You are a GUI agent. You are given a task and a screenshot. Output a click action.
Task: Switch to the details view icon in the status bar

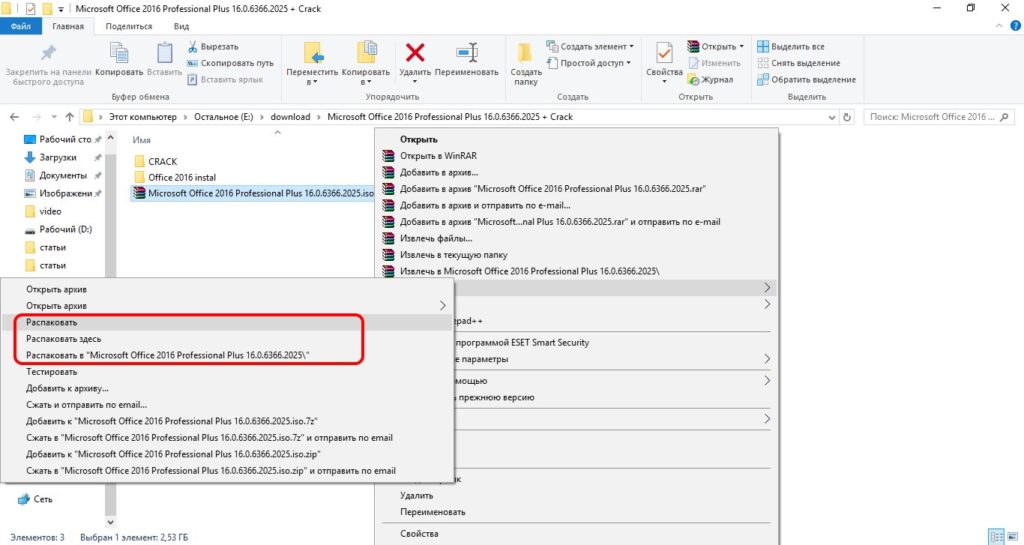pyautogui.click(x=997, y=537)
